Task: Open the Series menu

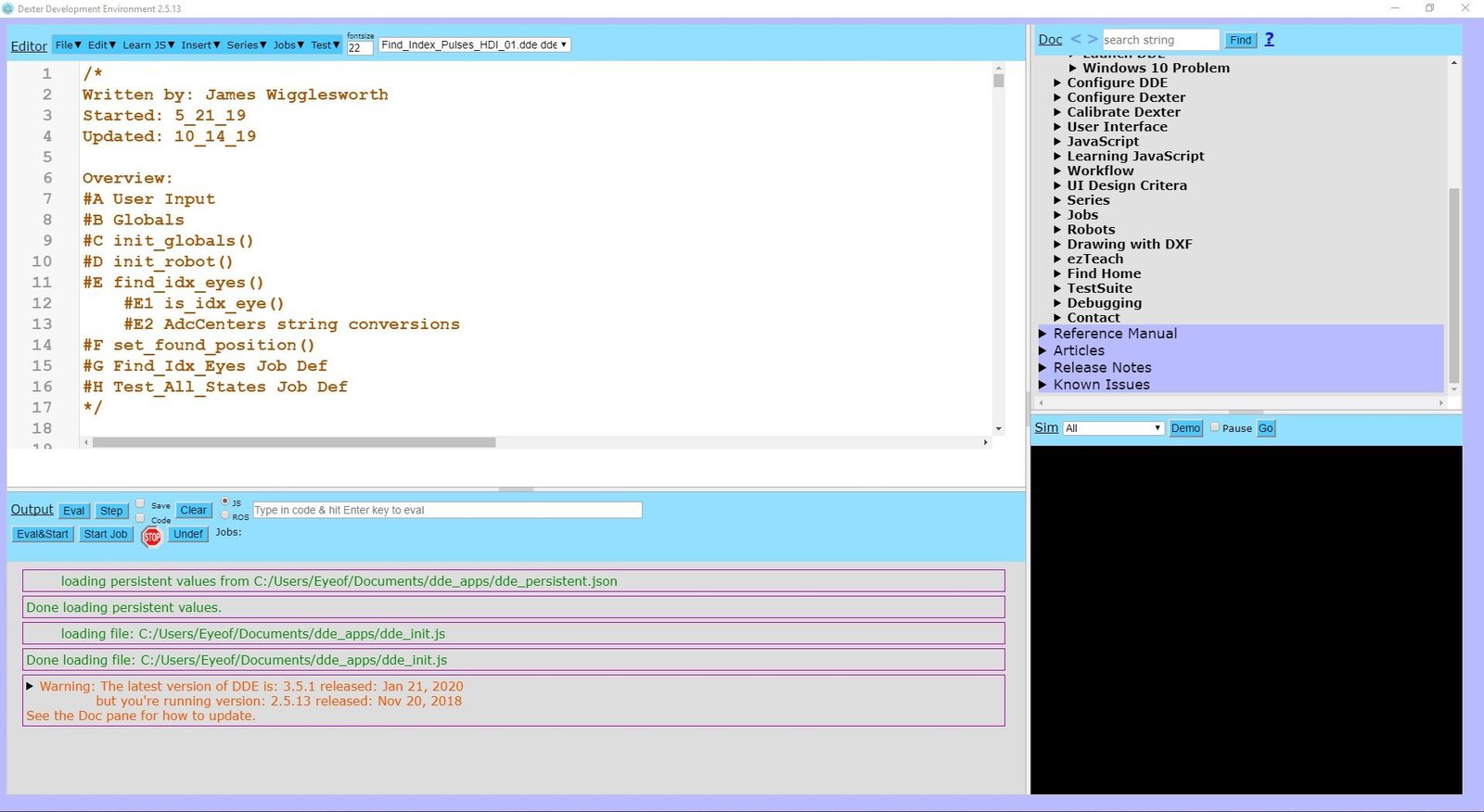Action: pos(247,44)
